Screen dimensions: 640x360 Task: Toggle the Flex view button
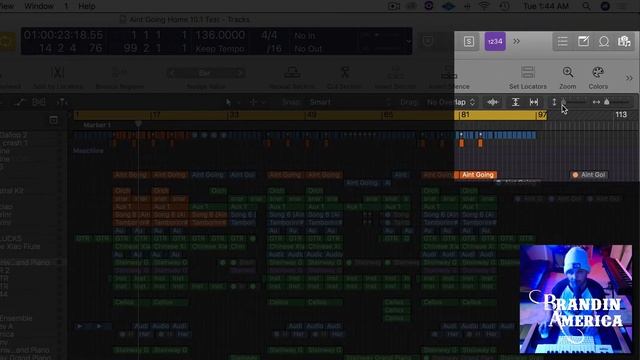coord(39,102)
